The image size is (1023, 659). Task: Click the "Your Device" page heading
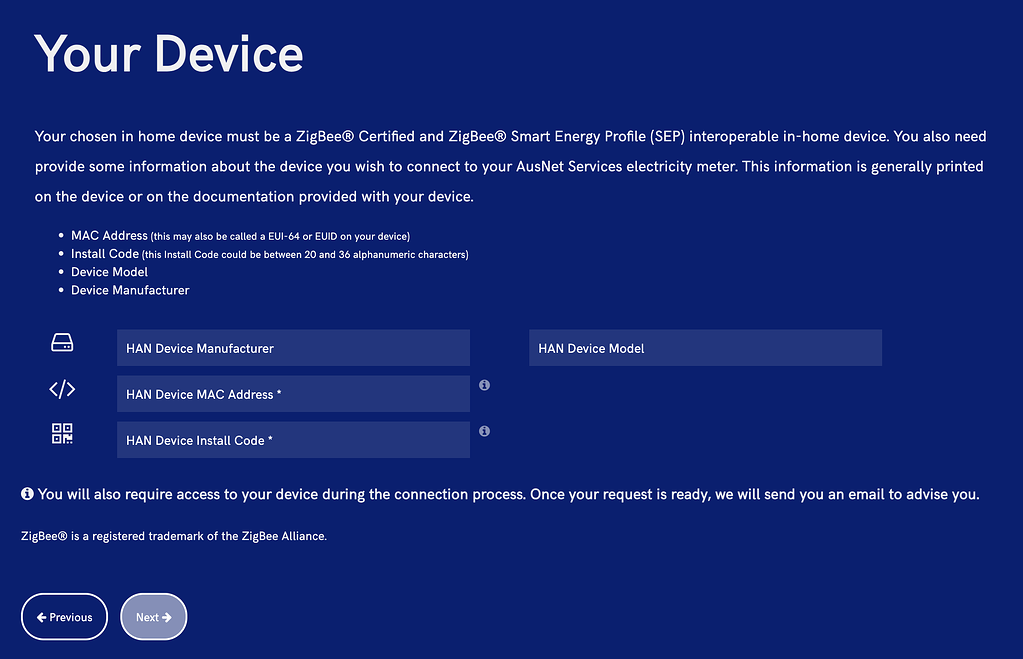click(x=168, y=53)
